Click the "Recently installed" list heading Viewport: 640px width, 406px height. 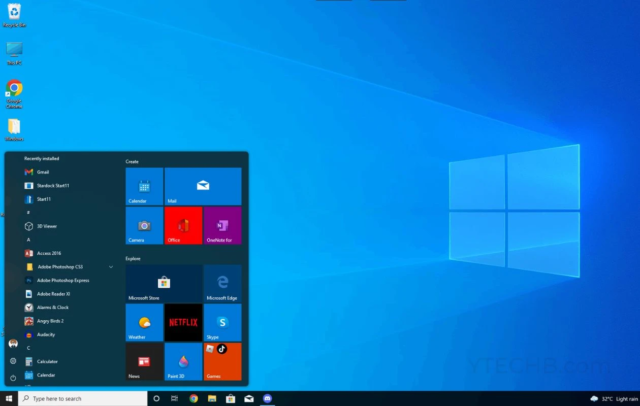click(41, 159)
